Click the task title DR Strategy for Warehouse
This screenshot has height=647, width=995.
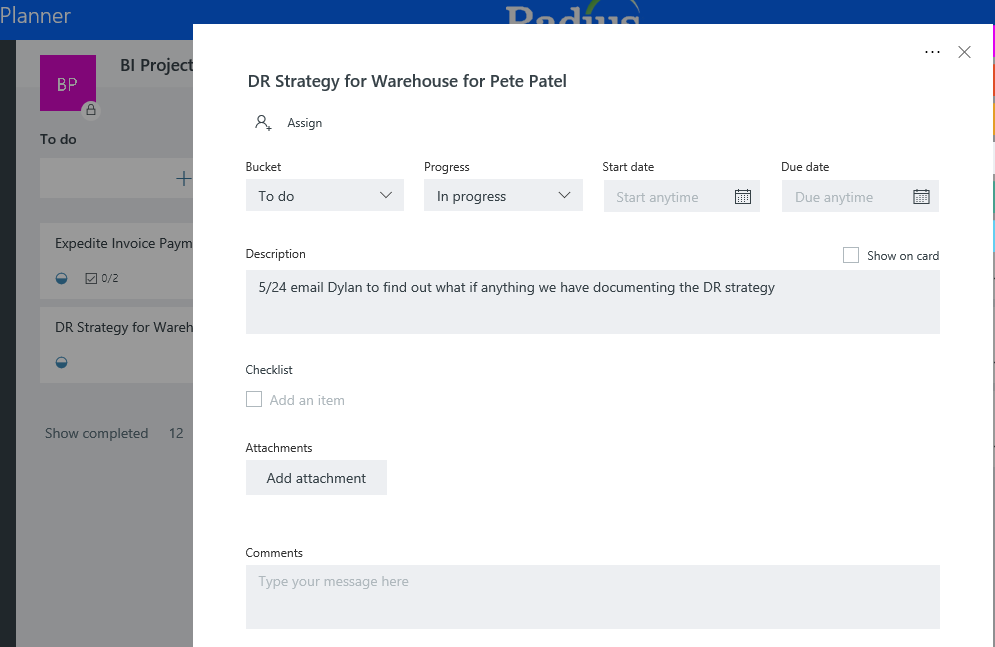pos(407,81)
